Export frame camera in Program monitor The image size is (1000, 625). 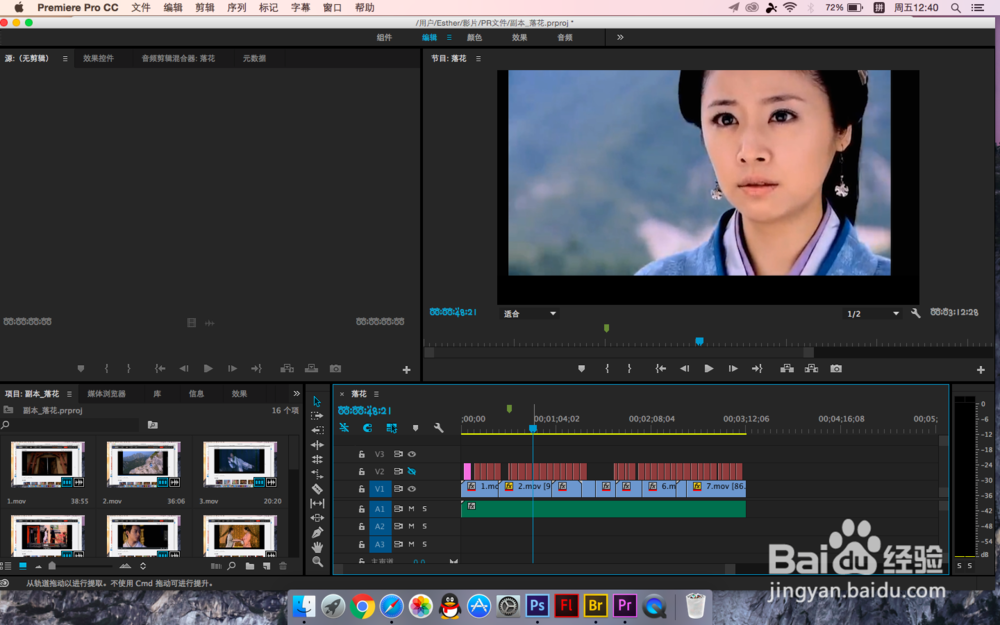click(x=836, y=369)
